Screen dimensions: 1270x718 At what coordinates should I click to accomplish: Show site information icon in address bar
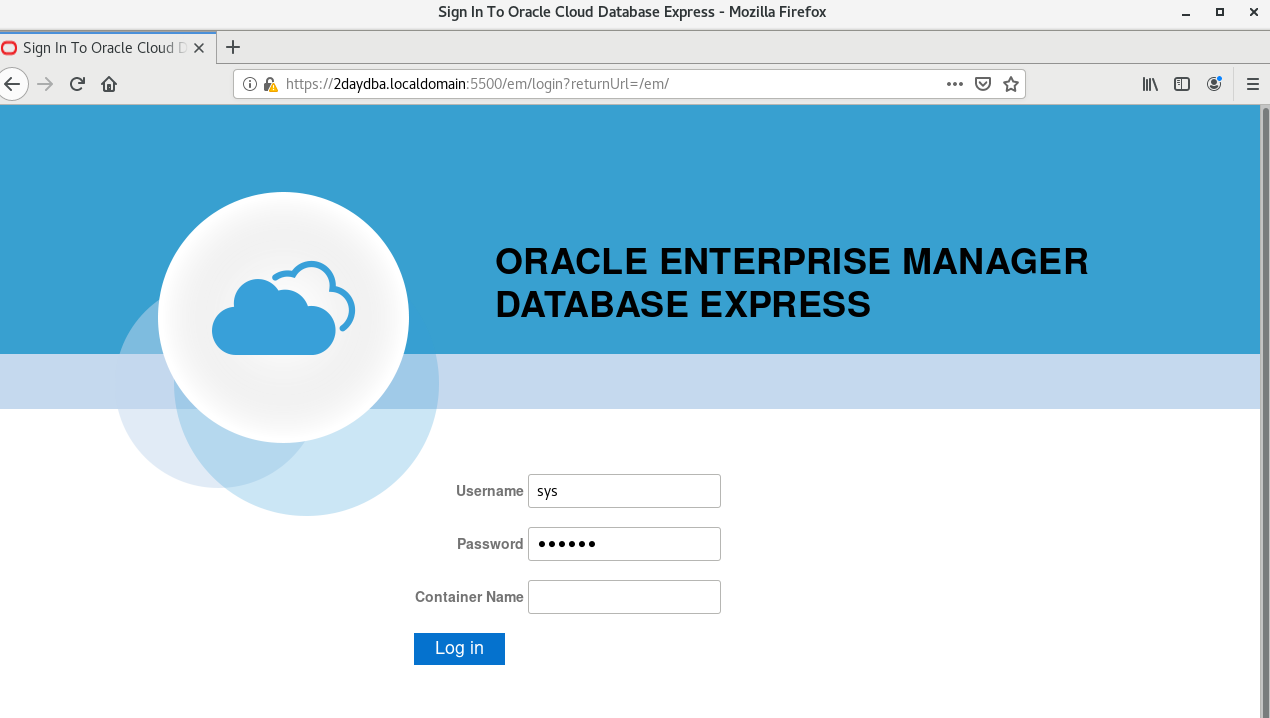point(250,84)
